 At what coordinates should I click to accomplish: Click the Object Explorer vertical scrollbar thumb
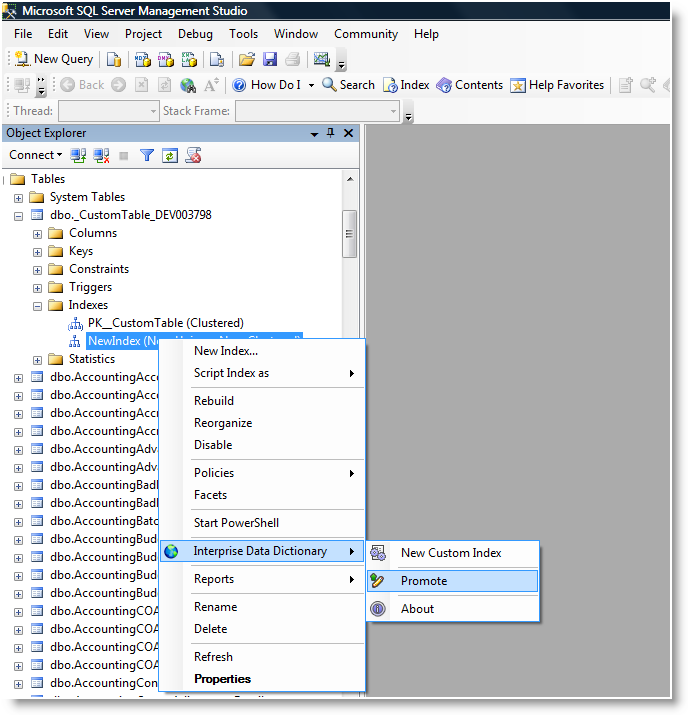pyautogui.click(x=349, y=233)
